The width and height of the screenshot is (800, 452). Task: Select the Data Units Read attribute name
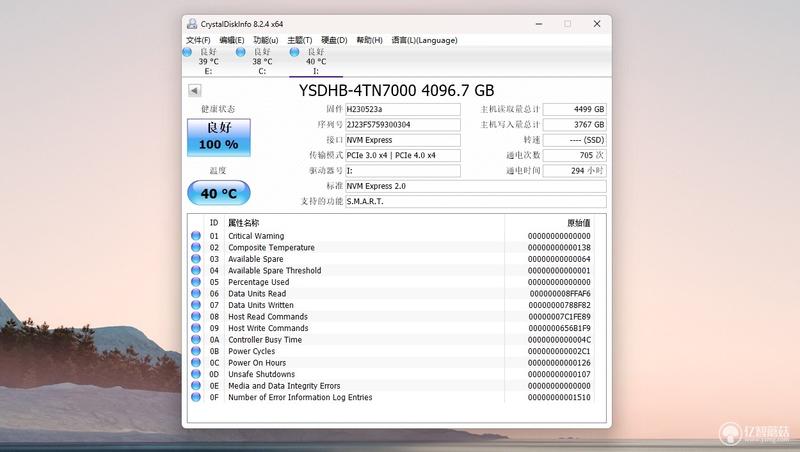(x=257, y=293)
